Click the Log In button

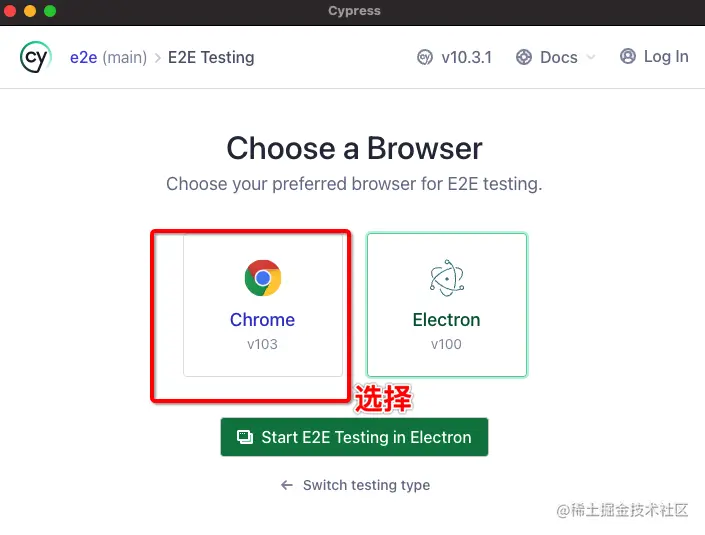[665, 56]
